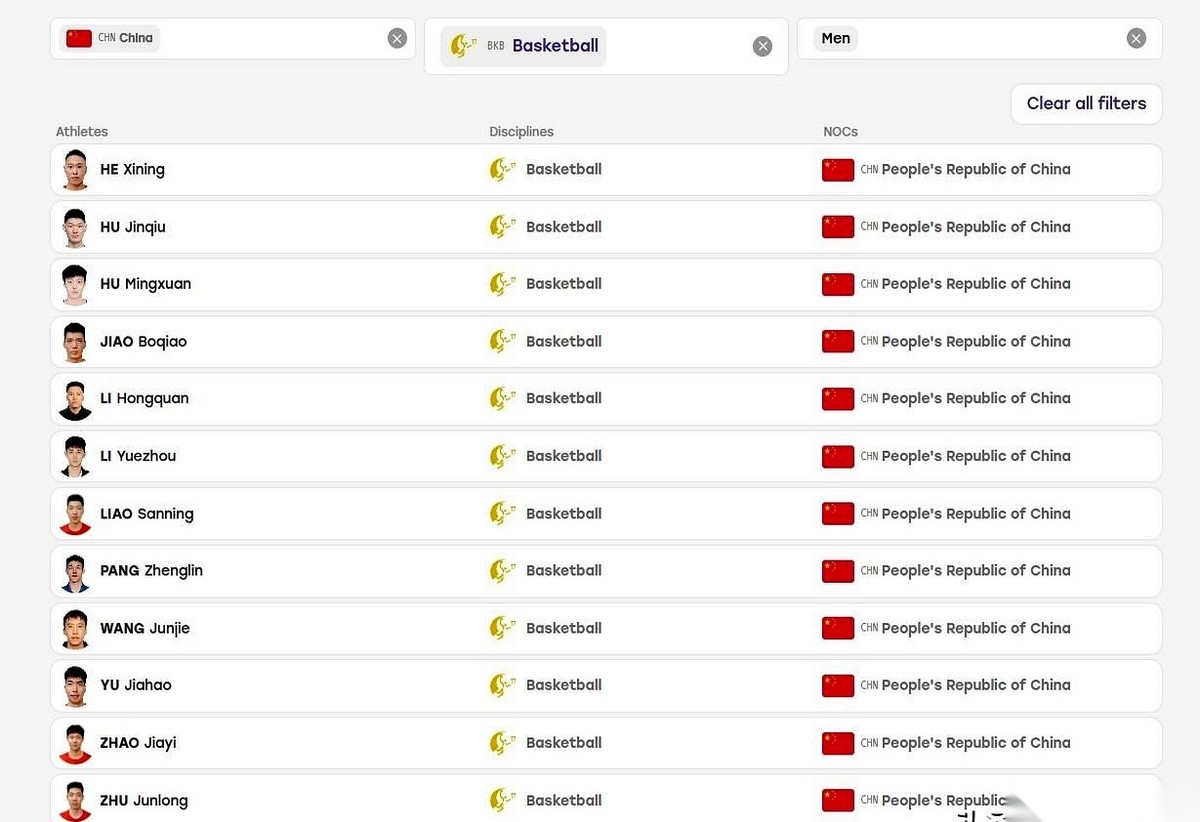
Task: Click the China flag in WANG Junjie row
Action: click(838, 628)
